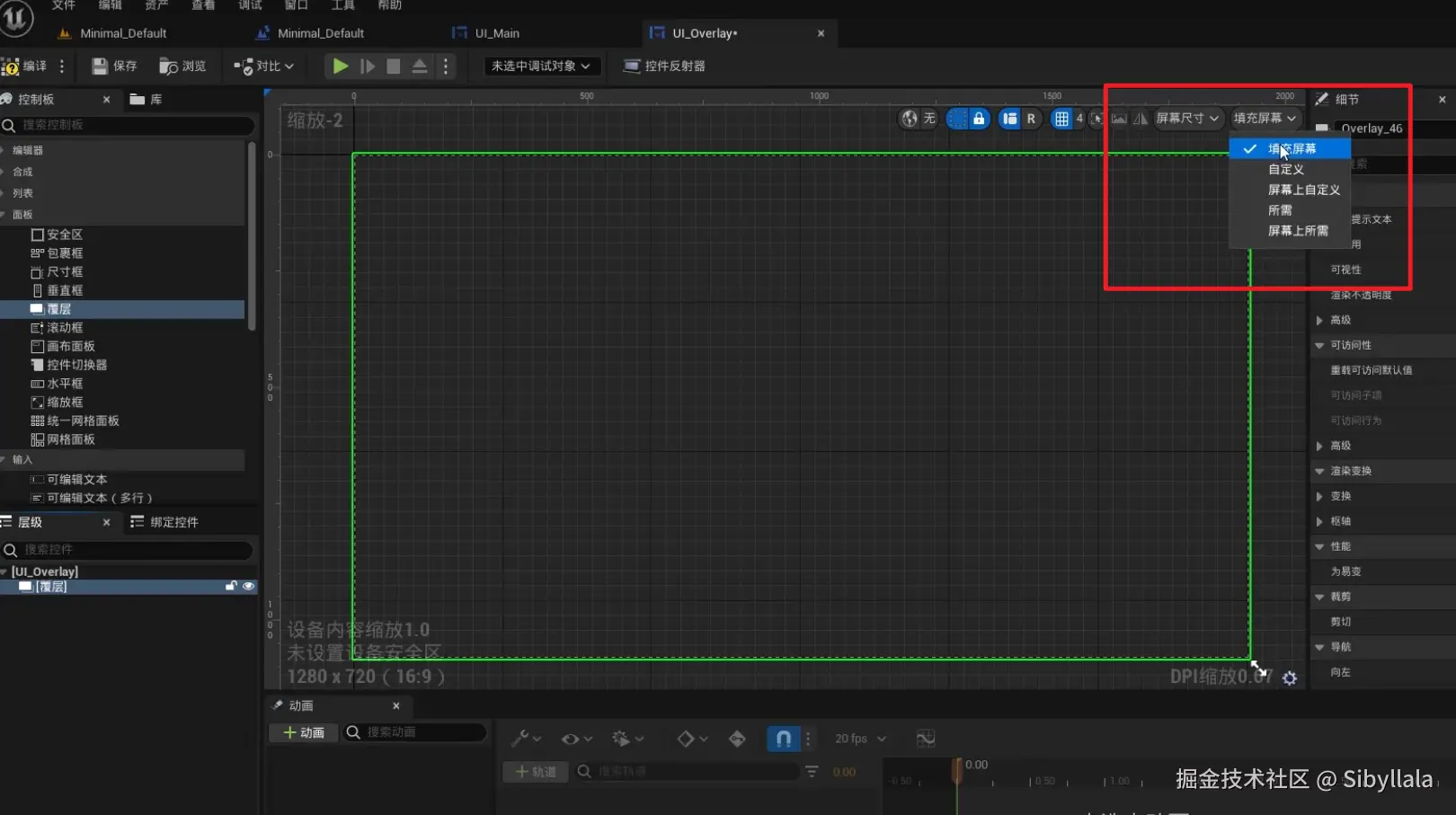The image size is (1456, 815).
Task: Open the 对比 diff dropdown
Action: (x=263, y=66)
